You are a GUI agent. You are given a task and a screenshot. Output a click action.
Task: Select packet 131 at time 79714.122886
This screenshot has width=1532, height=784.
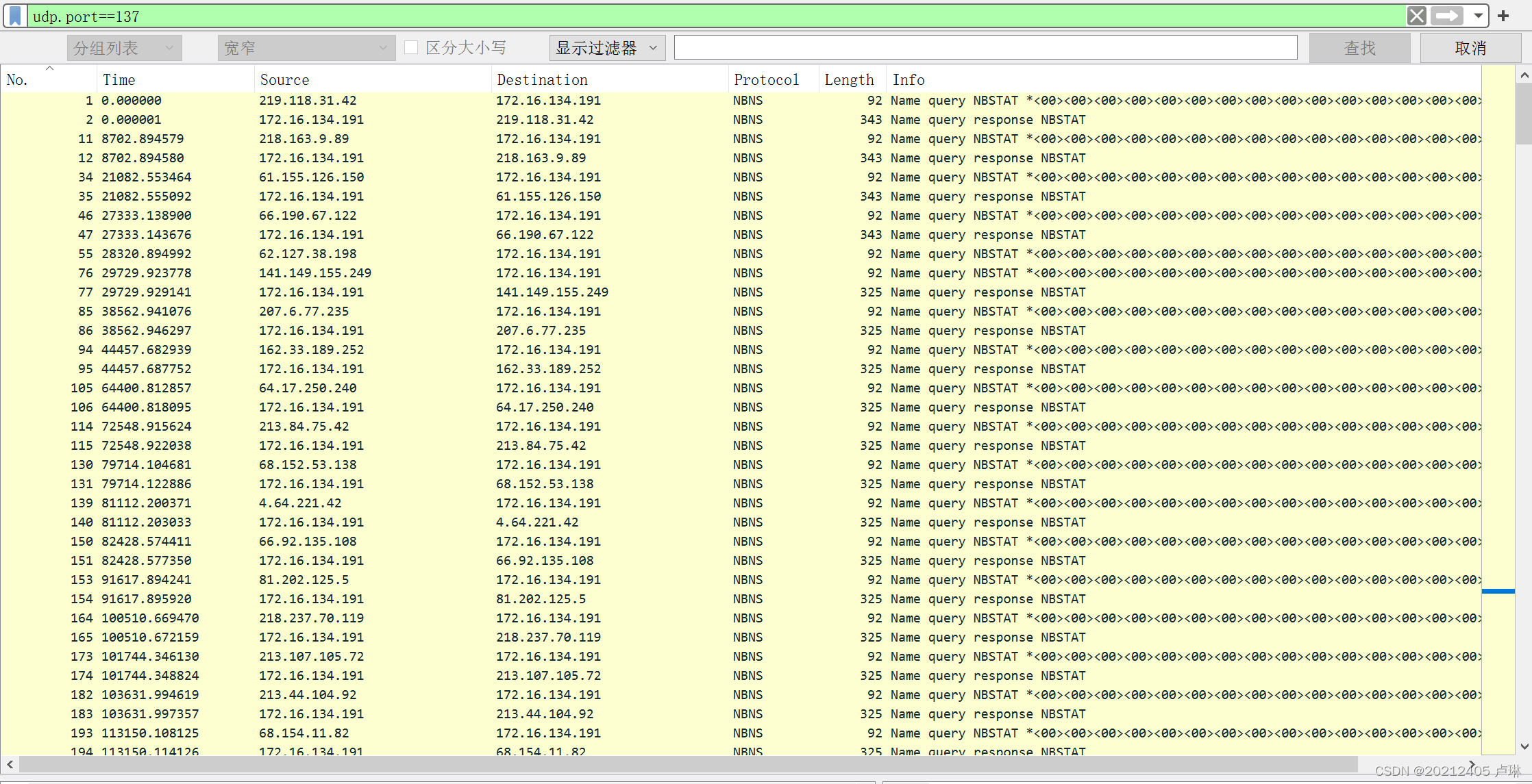pyautogui.click(x=741, y=484)
